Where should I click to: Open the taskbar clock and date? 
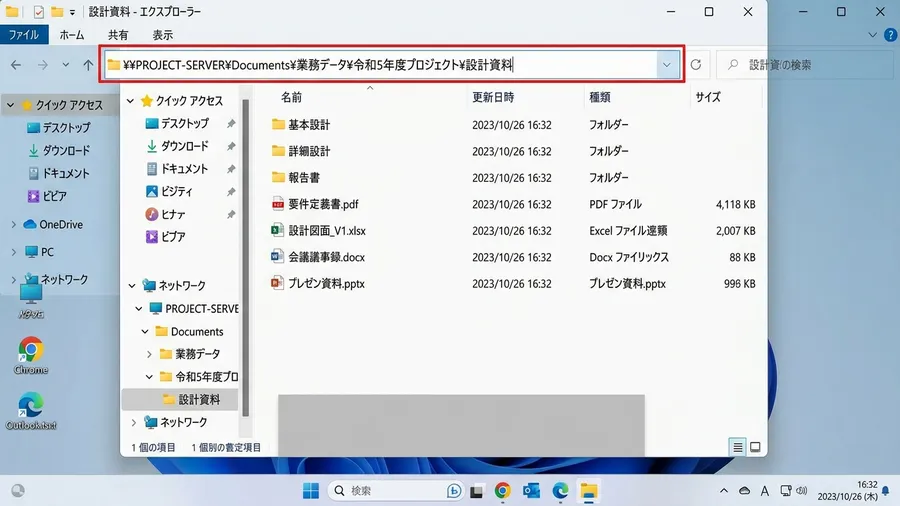(x=848, y=491)
